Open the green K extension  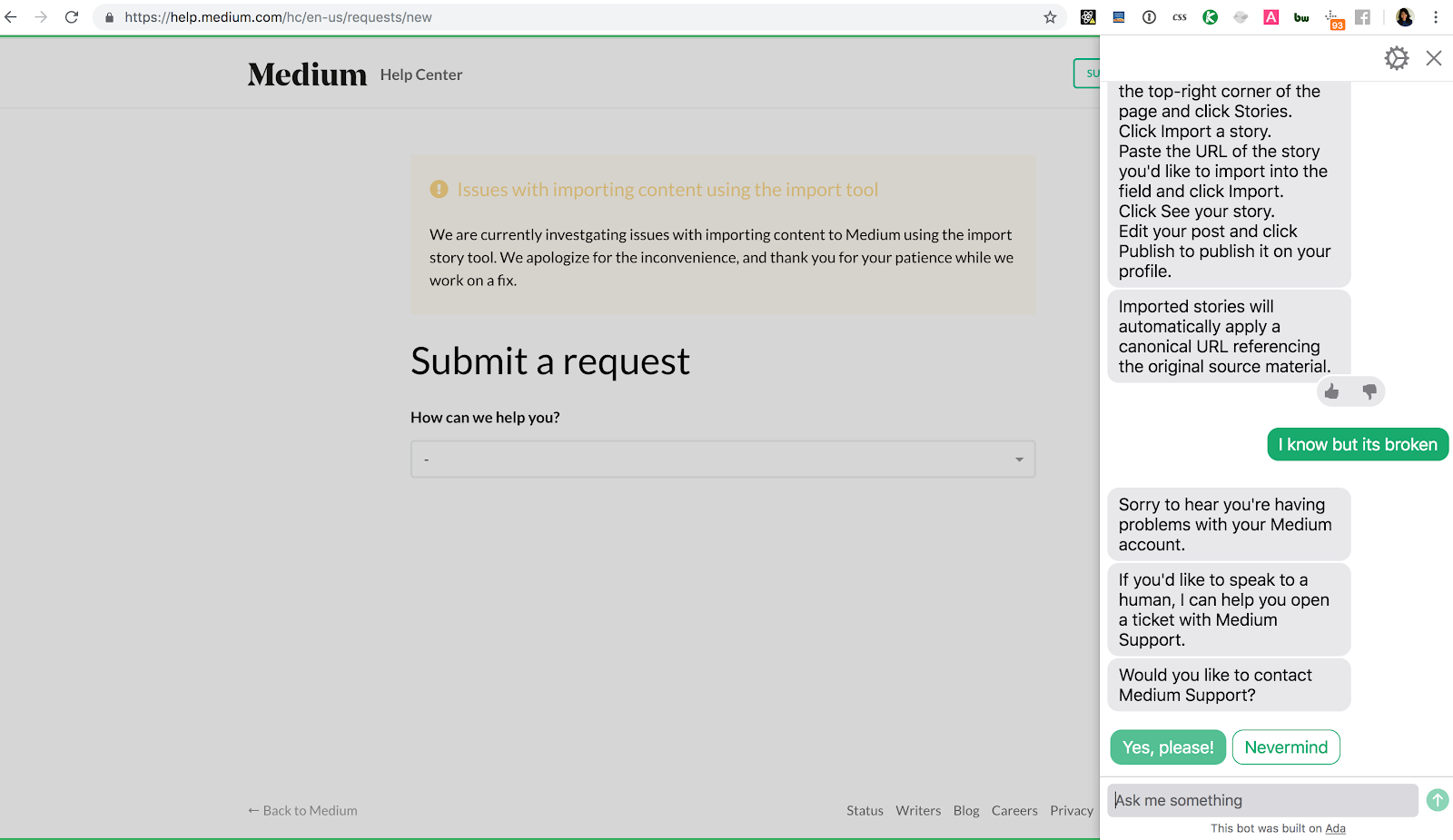pyautogui.click(x=1211, y=17)
